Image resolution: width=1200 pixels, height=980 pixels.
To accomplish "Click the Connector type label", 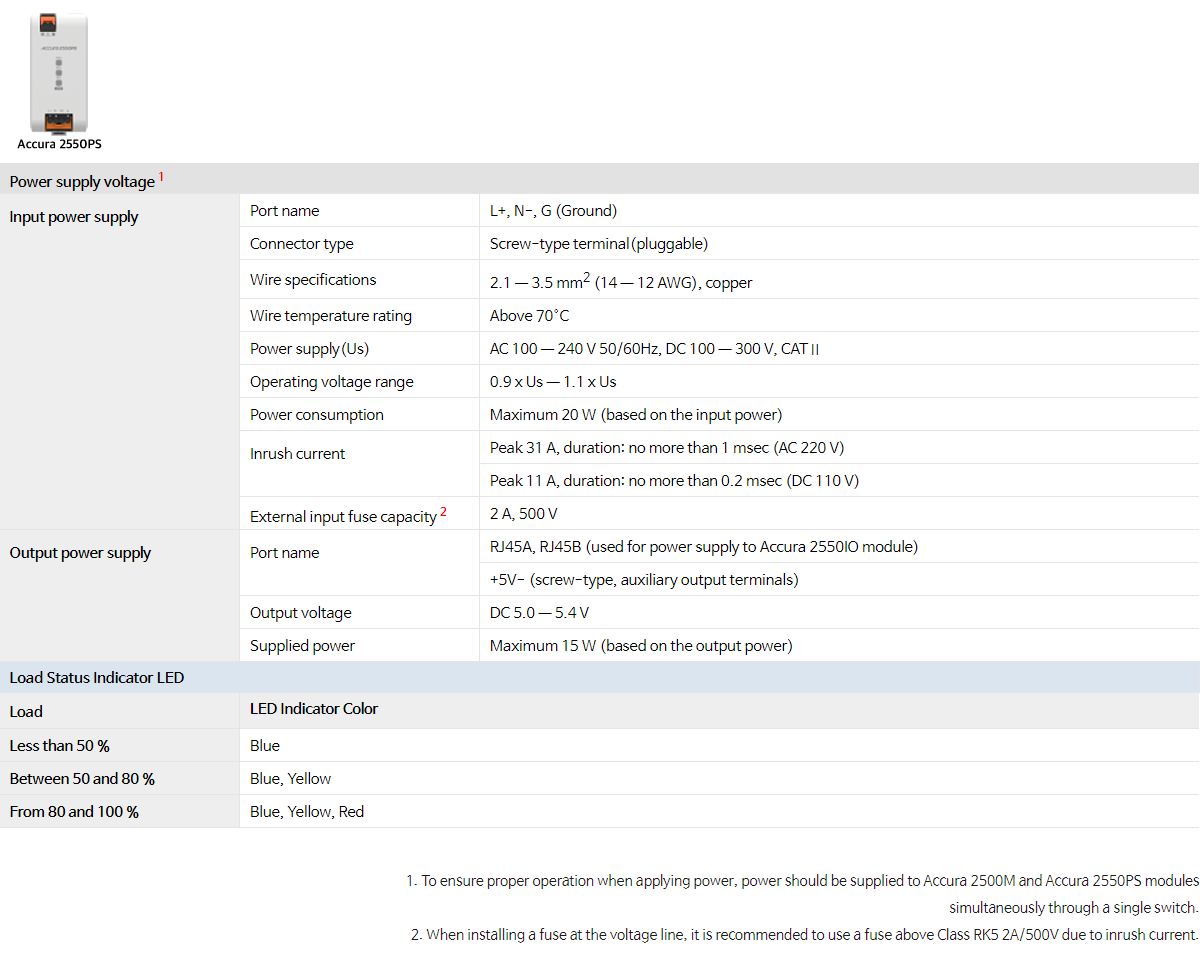I will coord(301,244).
